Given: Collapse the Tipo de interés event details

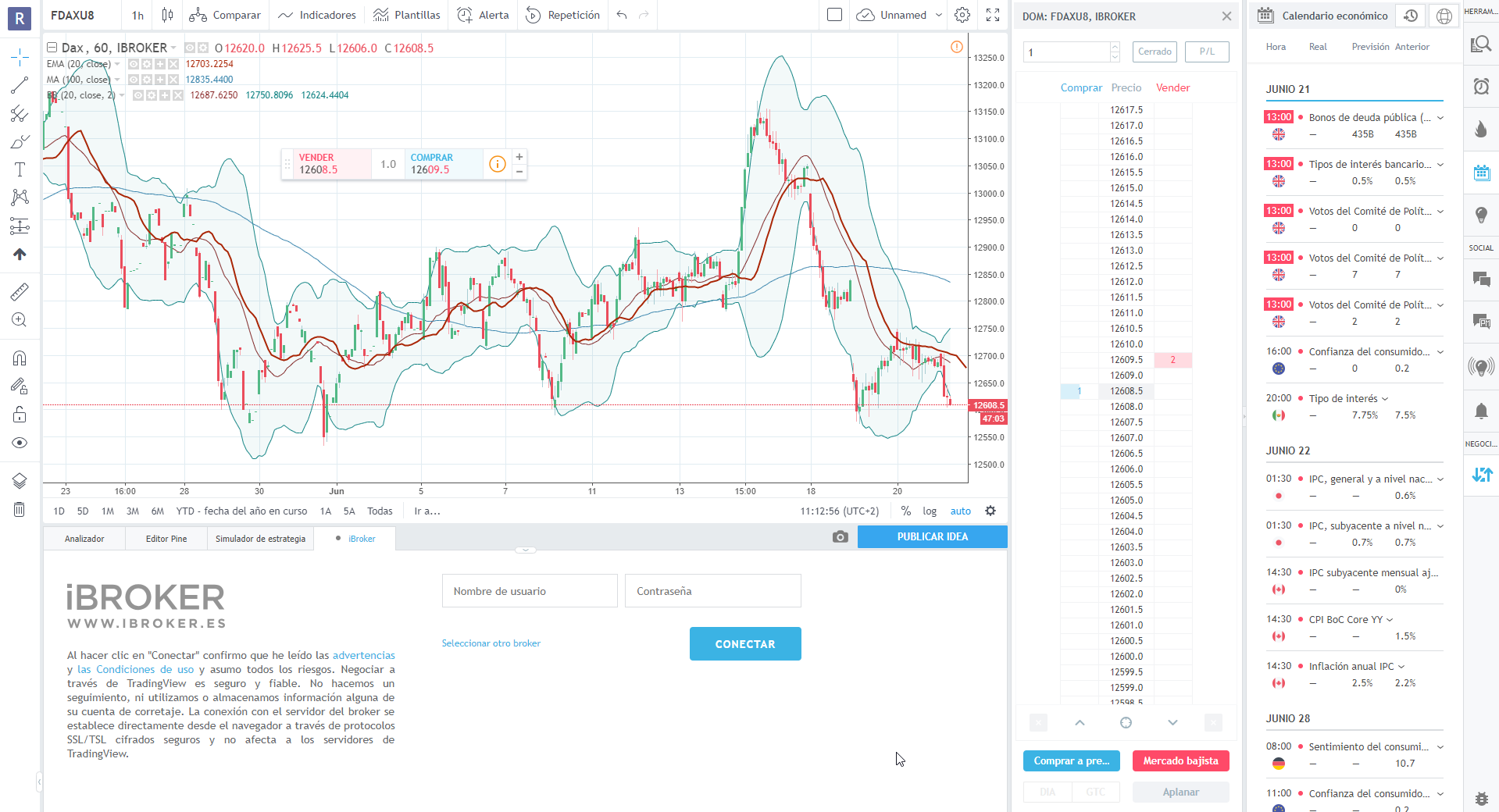Looking at the screenshot, I should [x=1383, y=398].
